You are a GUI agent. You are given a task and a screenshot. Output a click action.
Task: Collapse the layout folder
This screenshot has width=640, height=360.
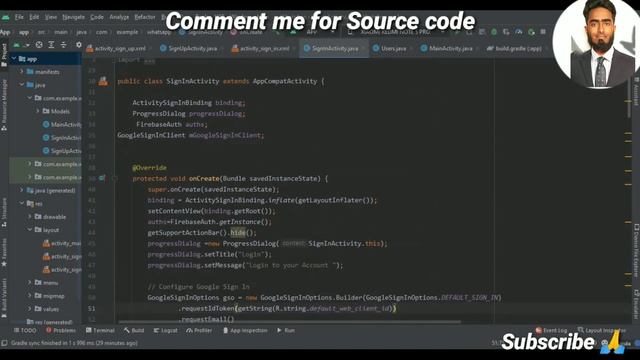(x=30, y=230)
